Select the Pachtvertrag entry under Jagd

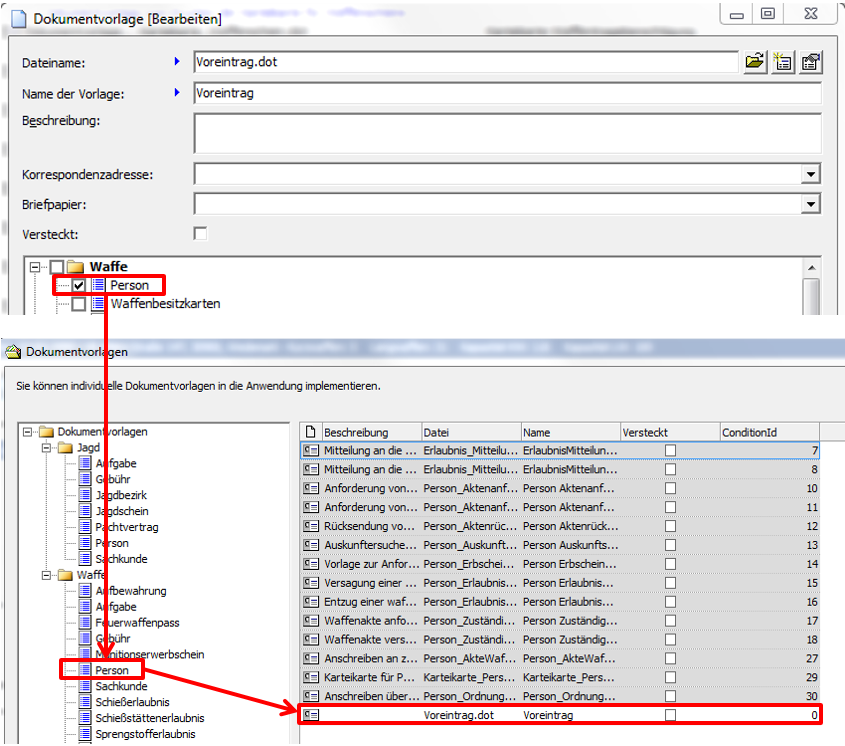125,527
